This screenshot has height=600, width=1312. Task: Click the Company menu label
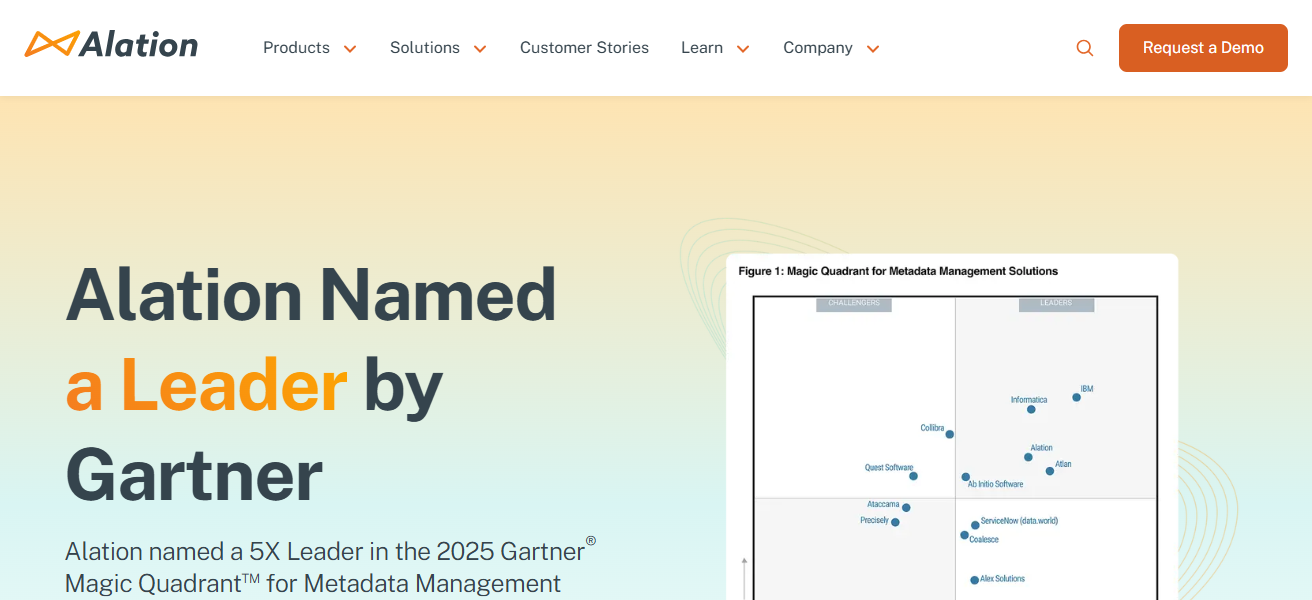point(818,48)
